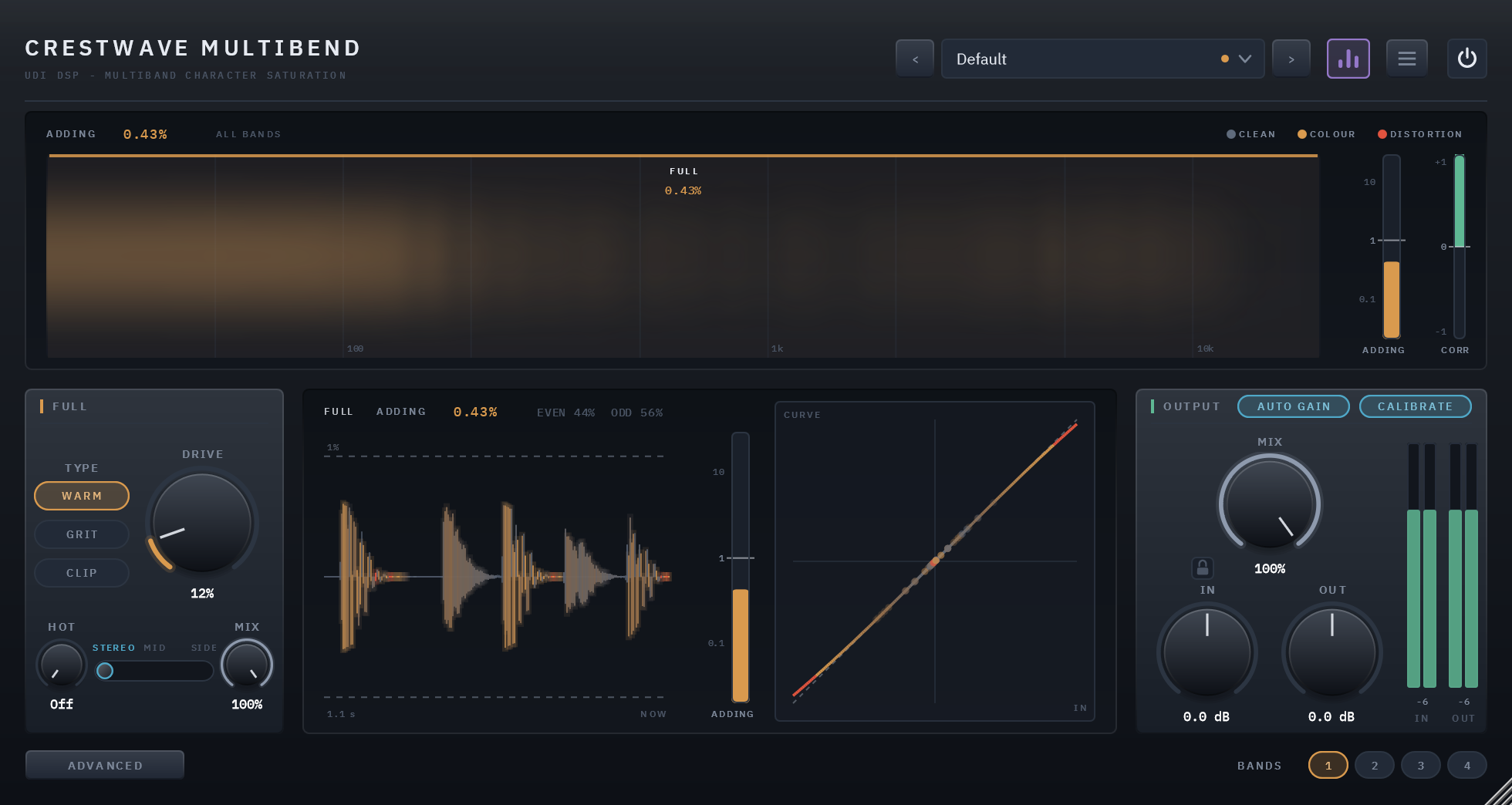Select the CLIP saturation type

(x=82, y=573)
